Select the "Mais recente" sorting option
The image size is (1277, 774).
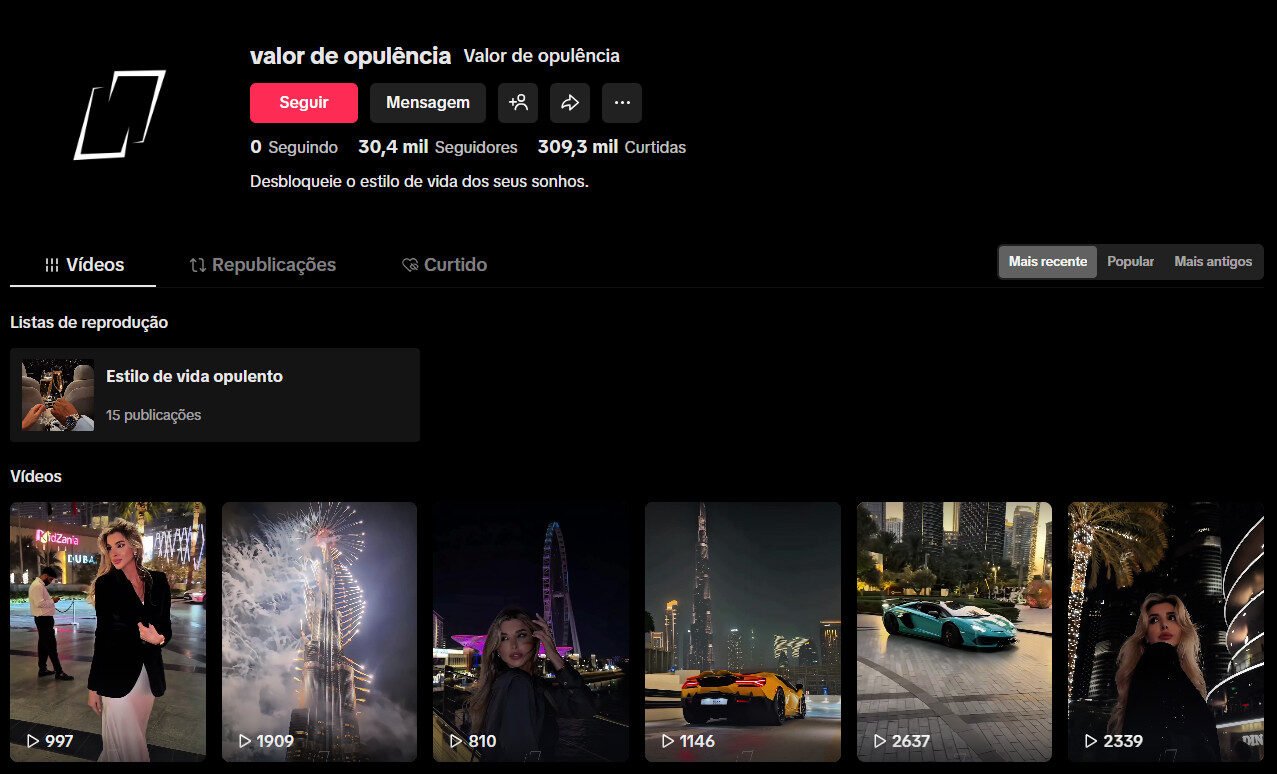click(1047, 261)
